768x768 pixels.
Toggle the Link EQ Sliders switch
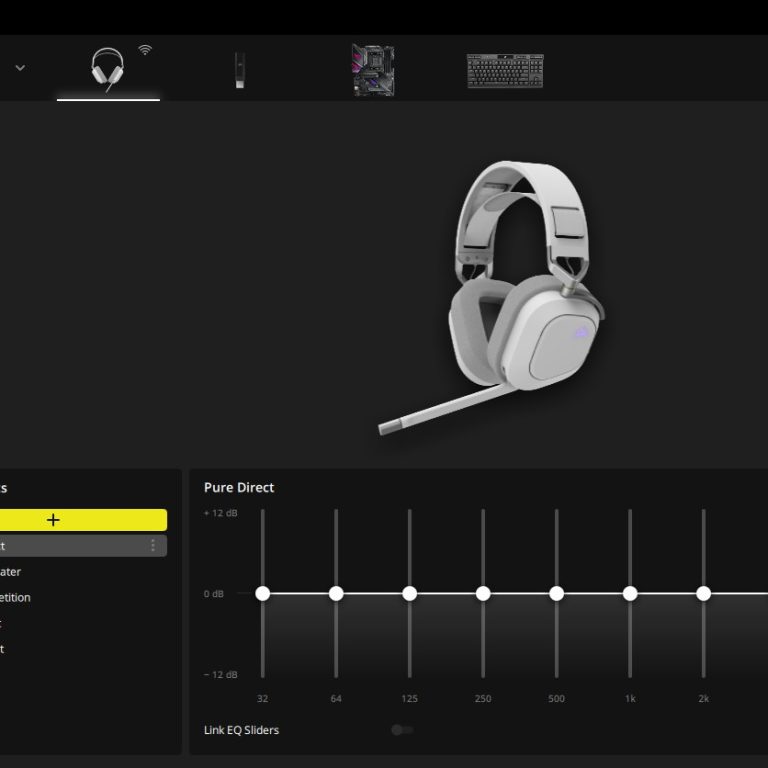coord(402,730)
